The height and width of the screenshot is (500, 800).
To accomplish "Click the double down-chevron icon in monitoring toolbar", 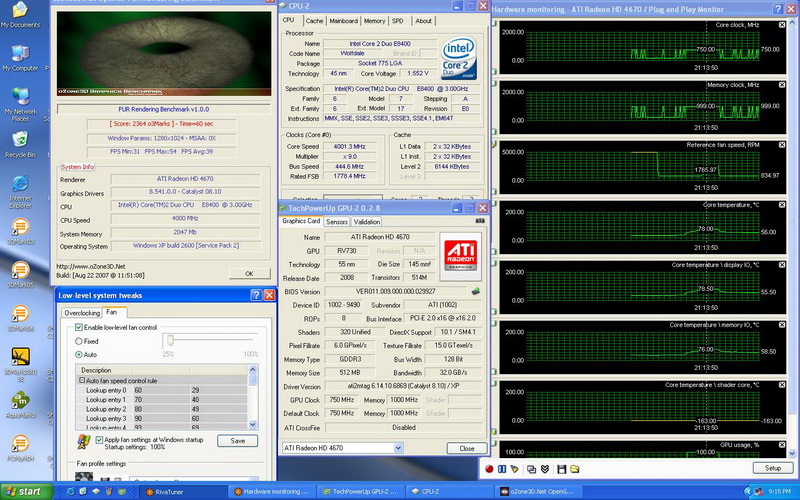I will pyautogui.click(x=544, y=469).
